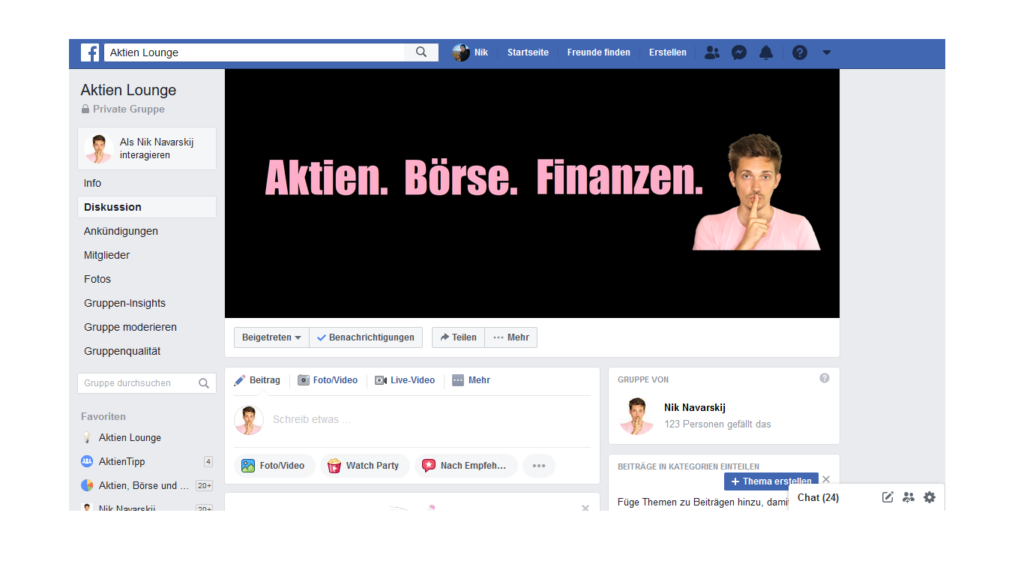Click the AktienTipp group icon in Favoriten
This screenshot has height=576, width=1024.
coord(87,462)
